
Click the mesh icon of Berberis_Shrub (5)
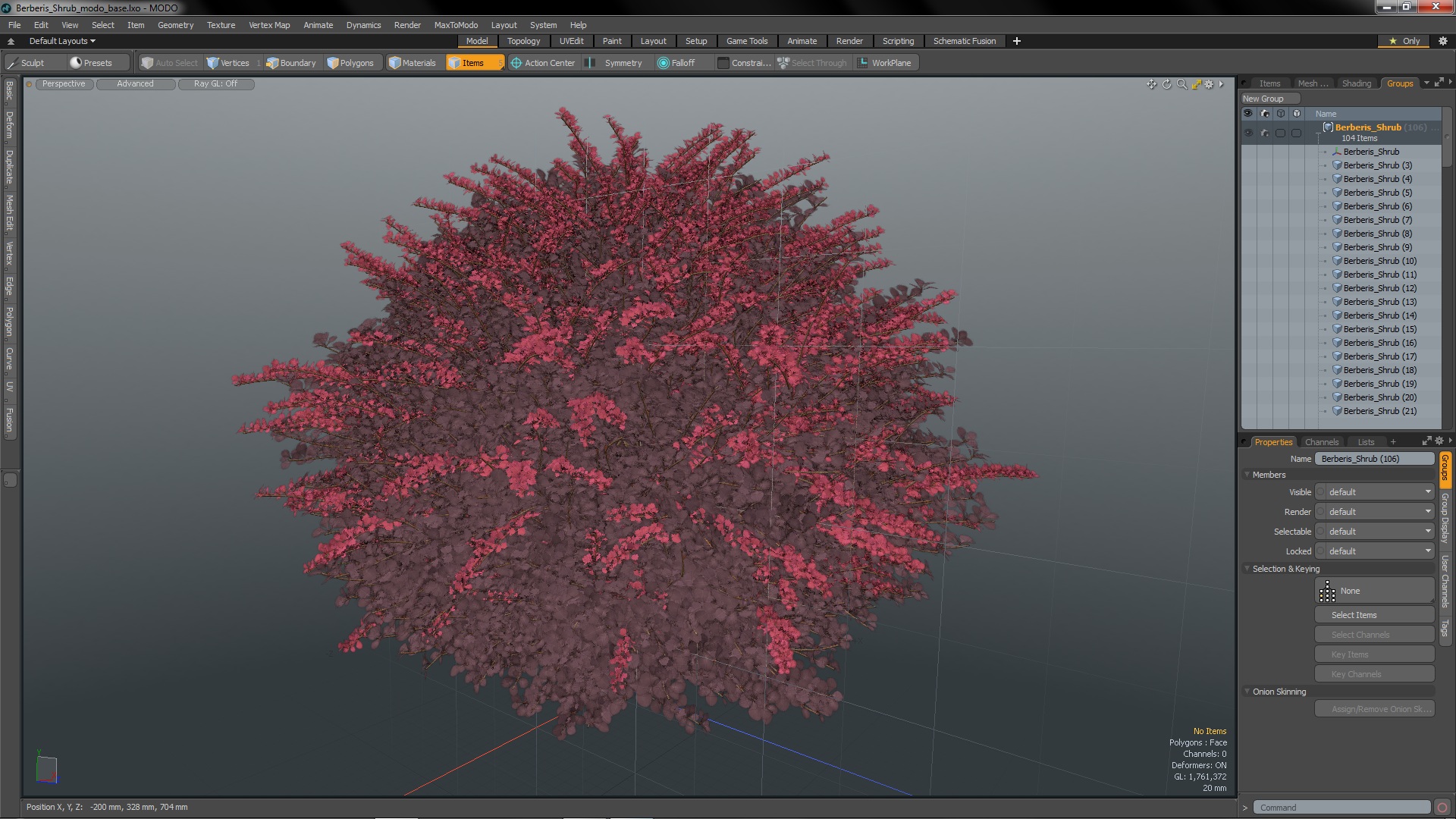pyautogui.click(x=1337, y=193)
